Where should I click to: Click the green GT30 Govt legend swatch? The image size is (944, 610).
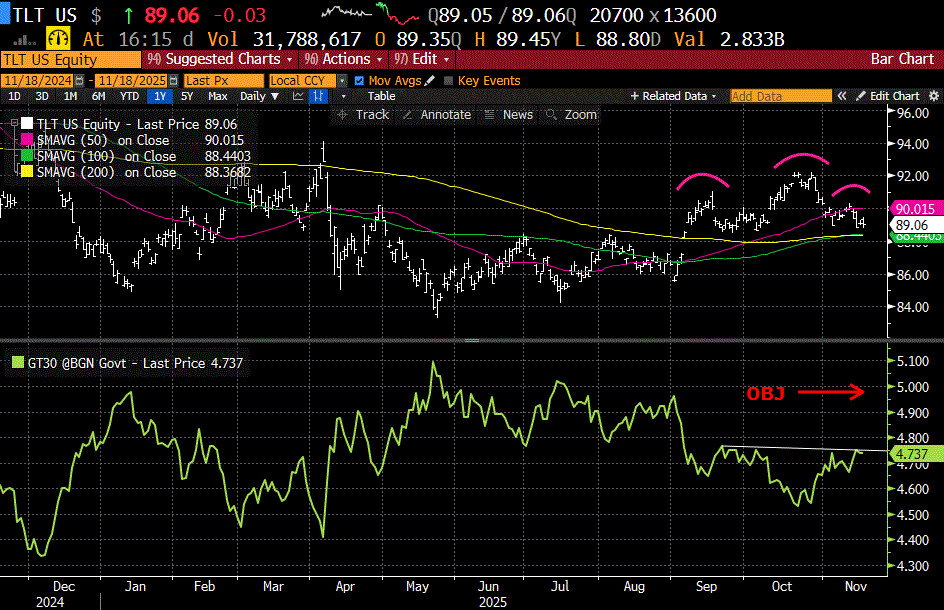[18, 363]
